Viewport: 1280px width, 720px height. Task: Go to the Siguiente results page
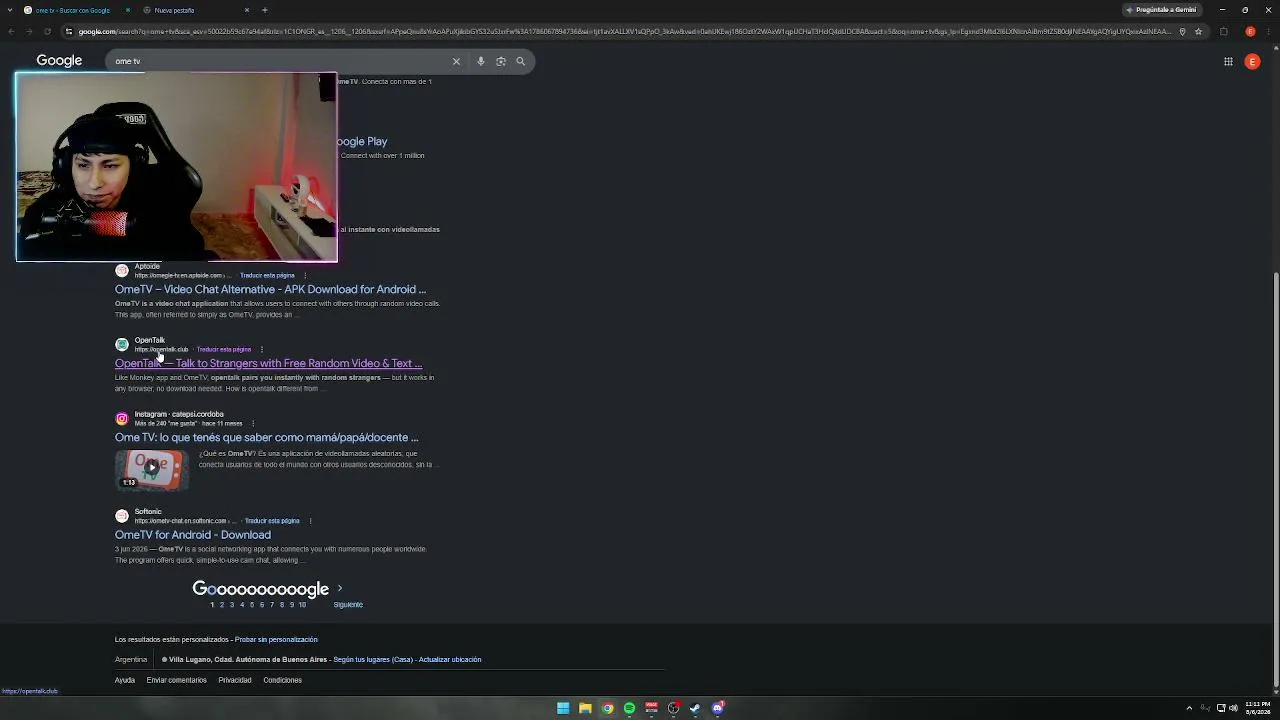click(x=348, y=605)
